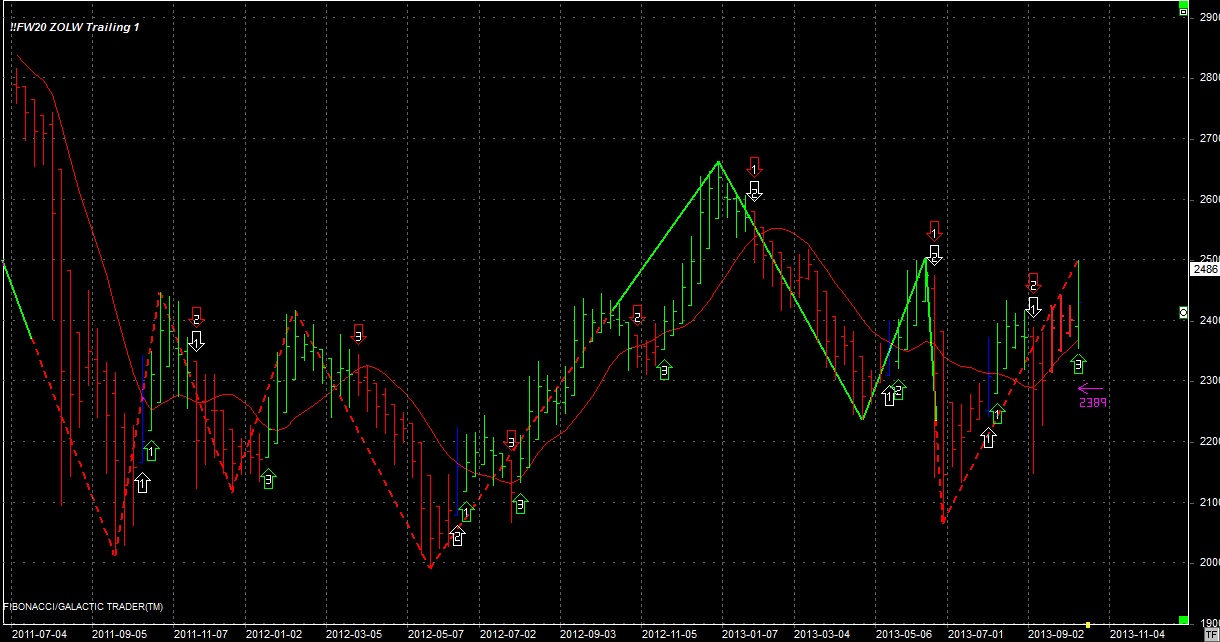Select the 2600 price axis label
Screen dimensions: 1220x642
1208,199
